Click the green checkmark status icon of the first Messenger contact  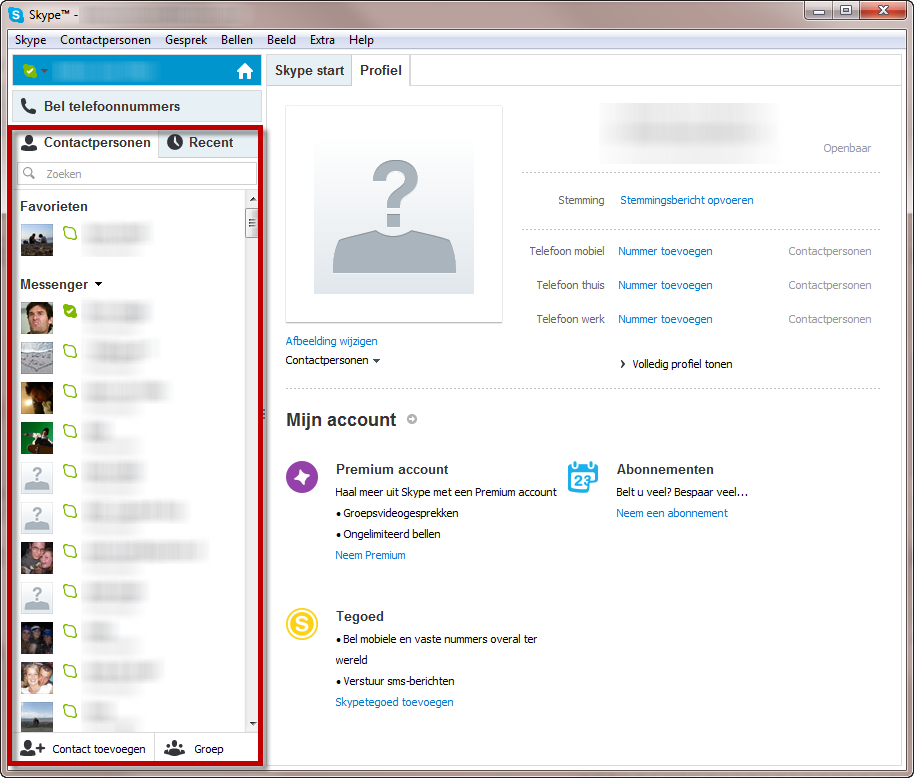[x=70, y=311]
